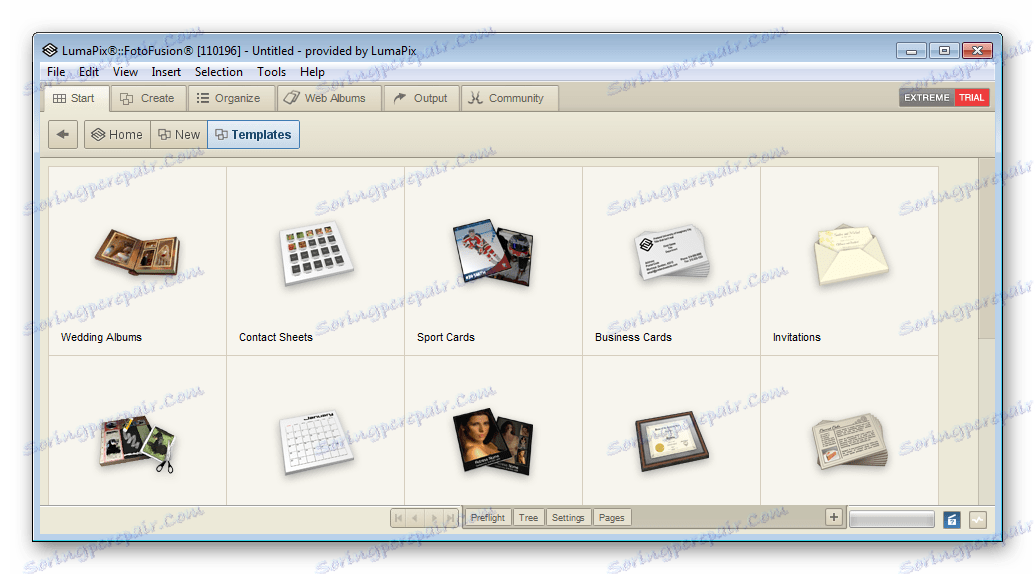Go to previous page navigation arrow
This screenshot has height=574, width=1035.
point(415,518)
